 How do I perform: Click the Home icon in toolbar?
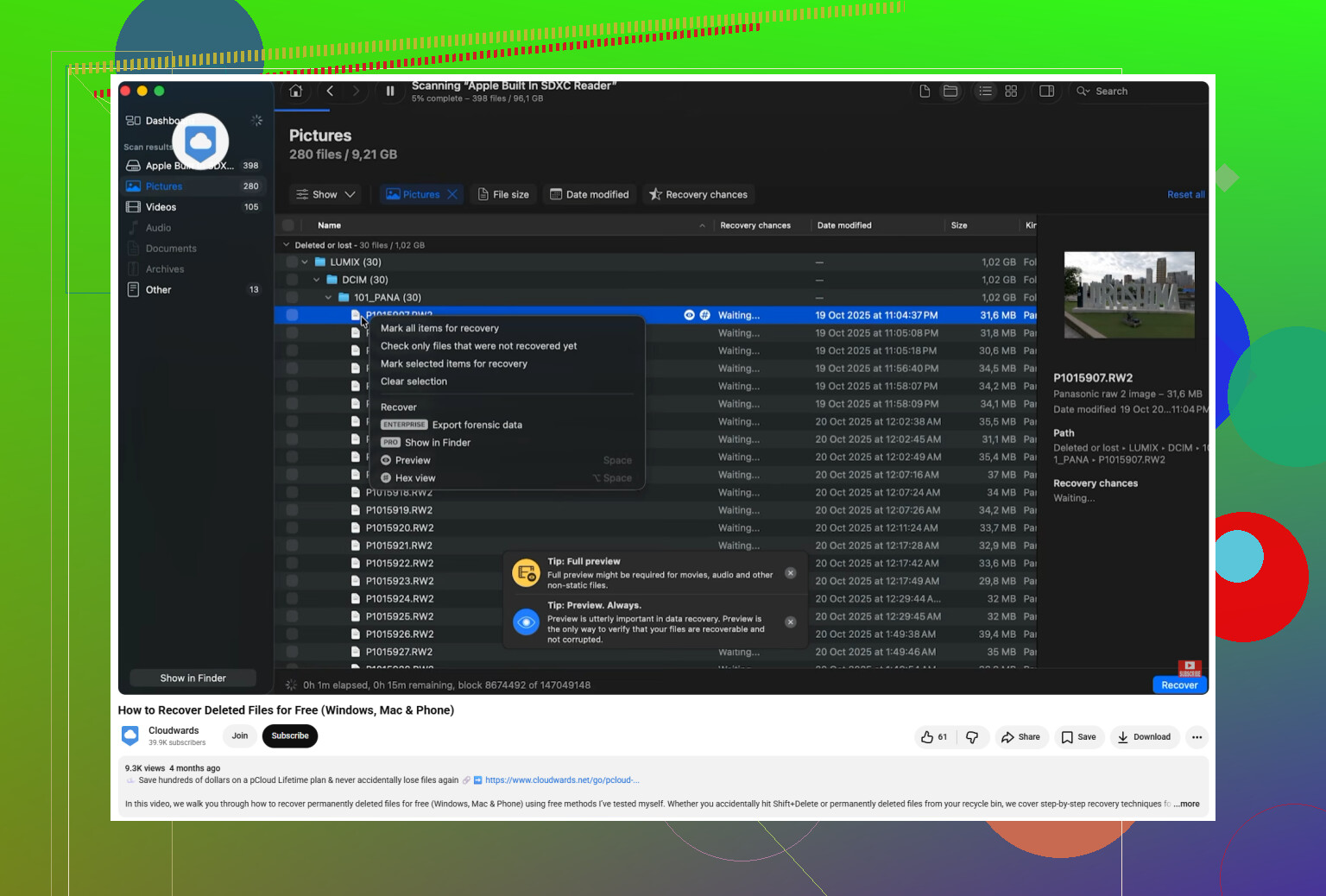pos(296,91)
